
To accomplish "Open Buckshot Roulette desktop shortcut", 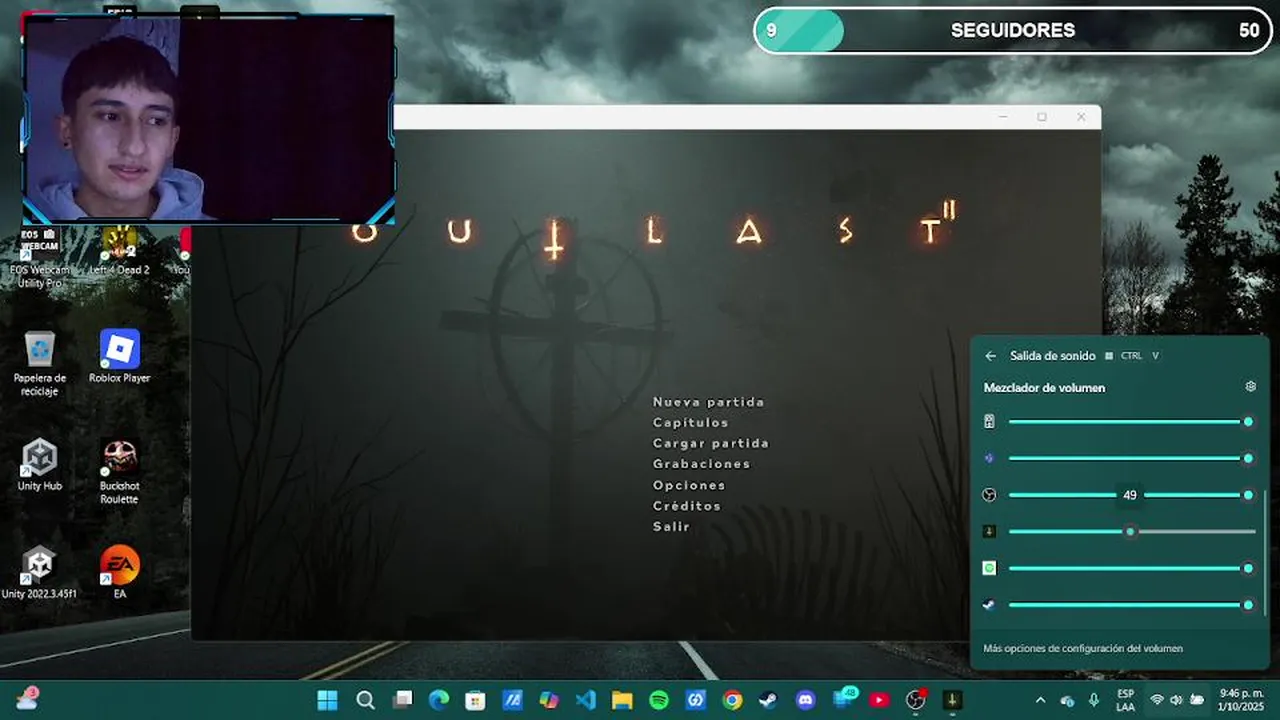I will click(x=119, y=472).
